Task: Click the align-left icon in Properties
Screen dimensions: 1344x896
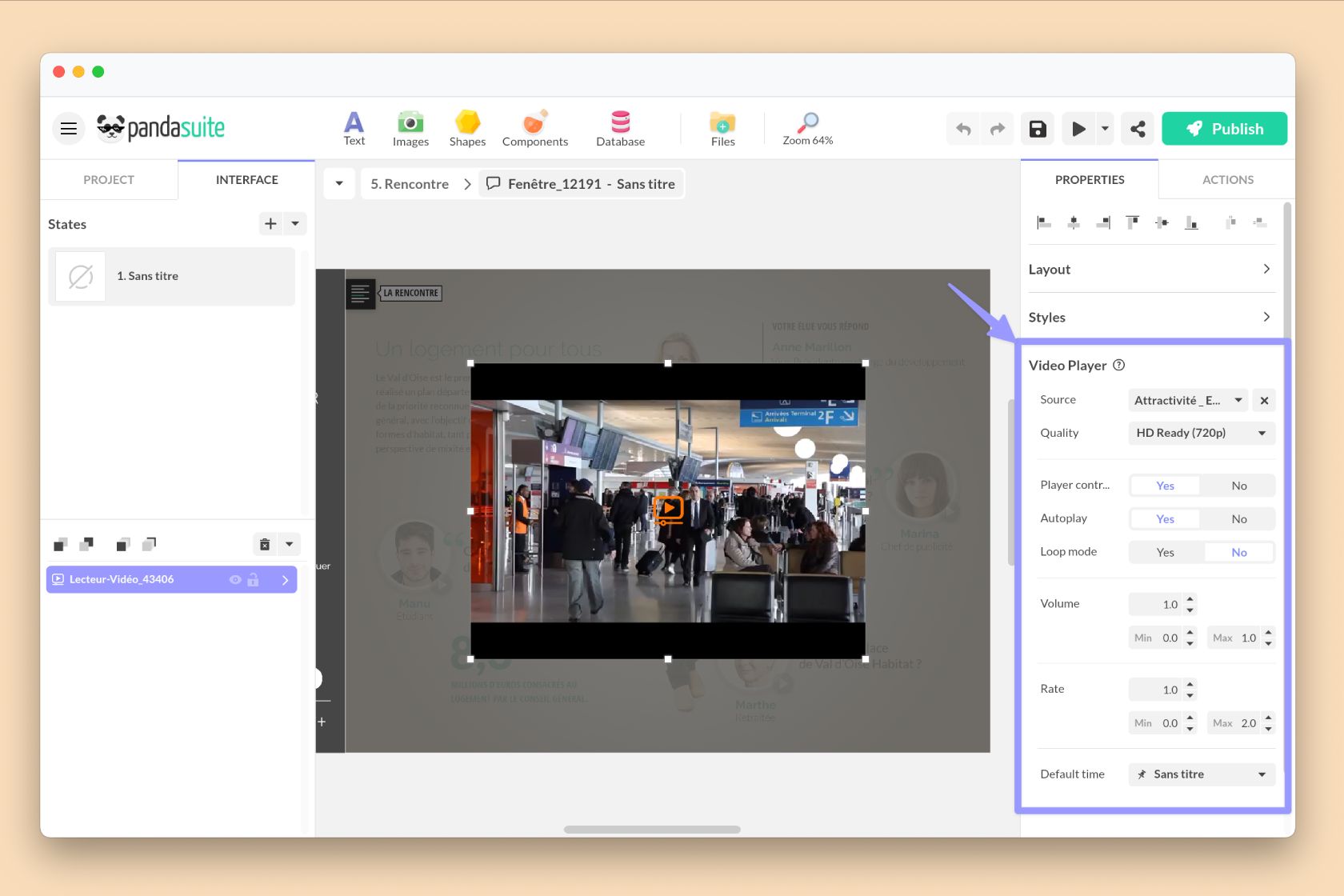Action: click(1043, 222)
